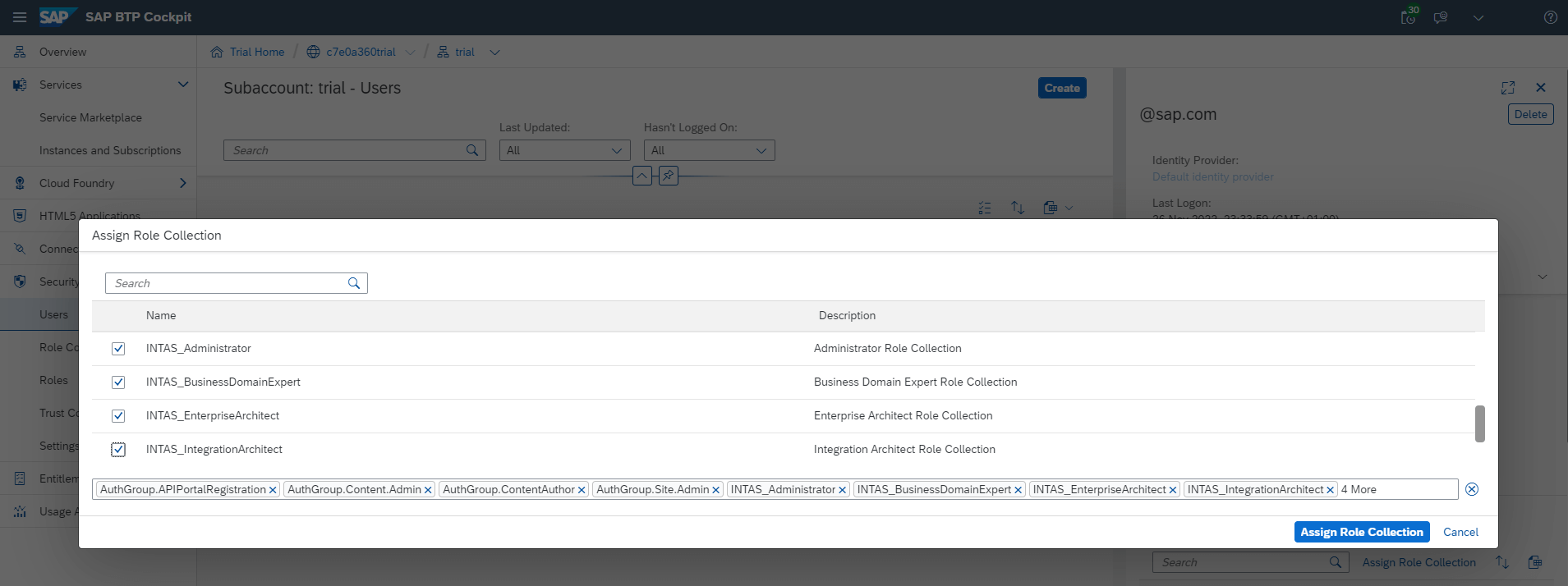Expand the Cloud Foundry chevron

183,183
